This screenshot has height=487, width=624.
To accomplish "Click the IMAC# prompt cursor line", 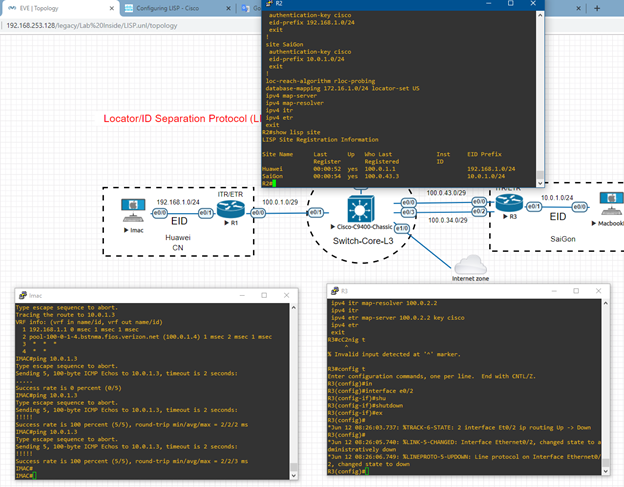I will tap(26, 475).
